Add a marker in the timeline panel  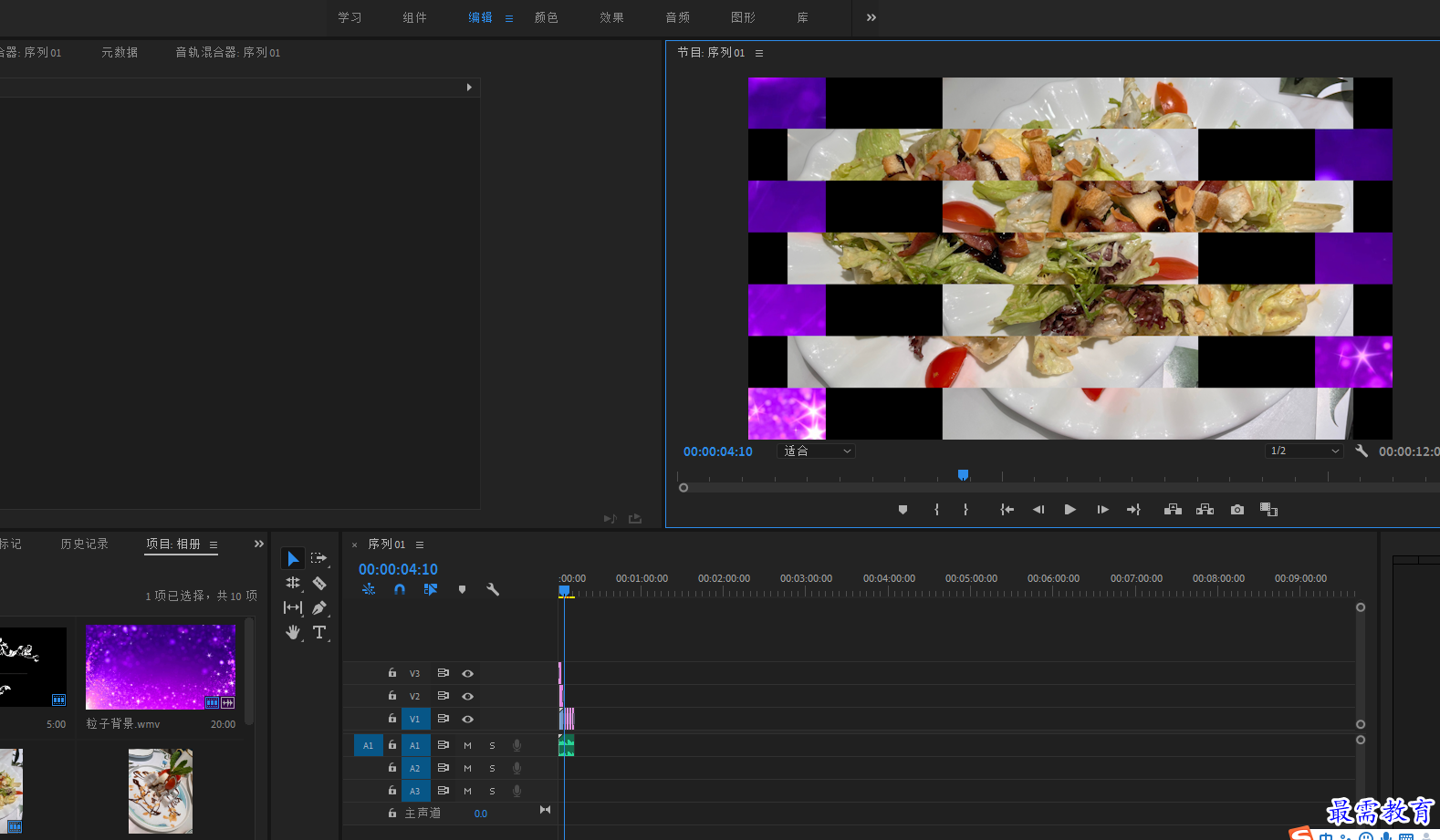tap(462, 589)
